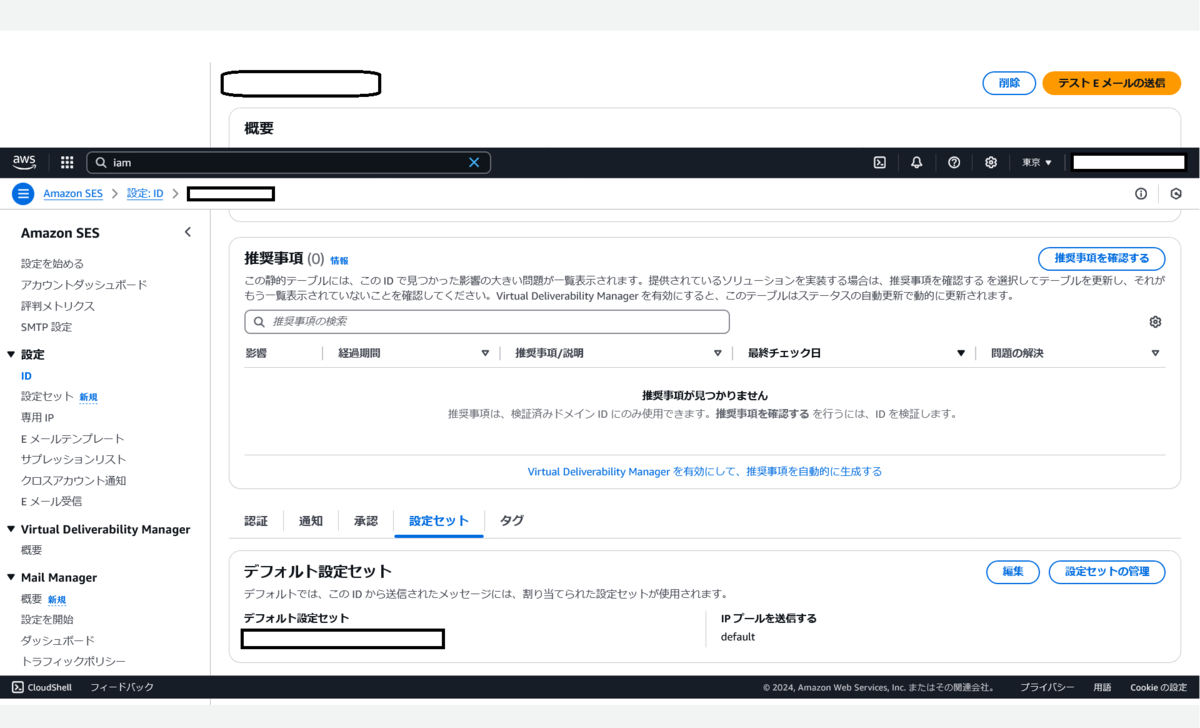The height and width of the screenshot is (728, 1200).
Task: Open the info panel circle icon
Action: click(1141, 194)
